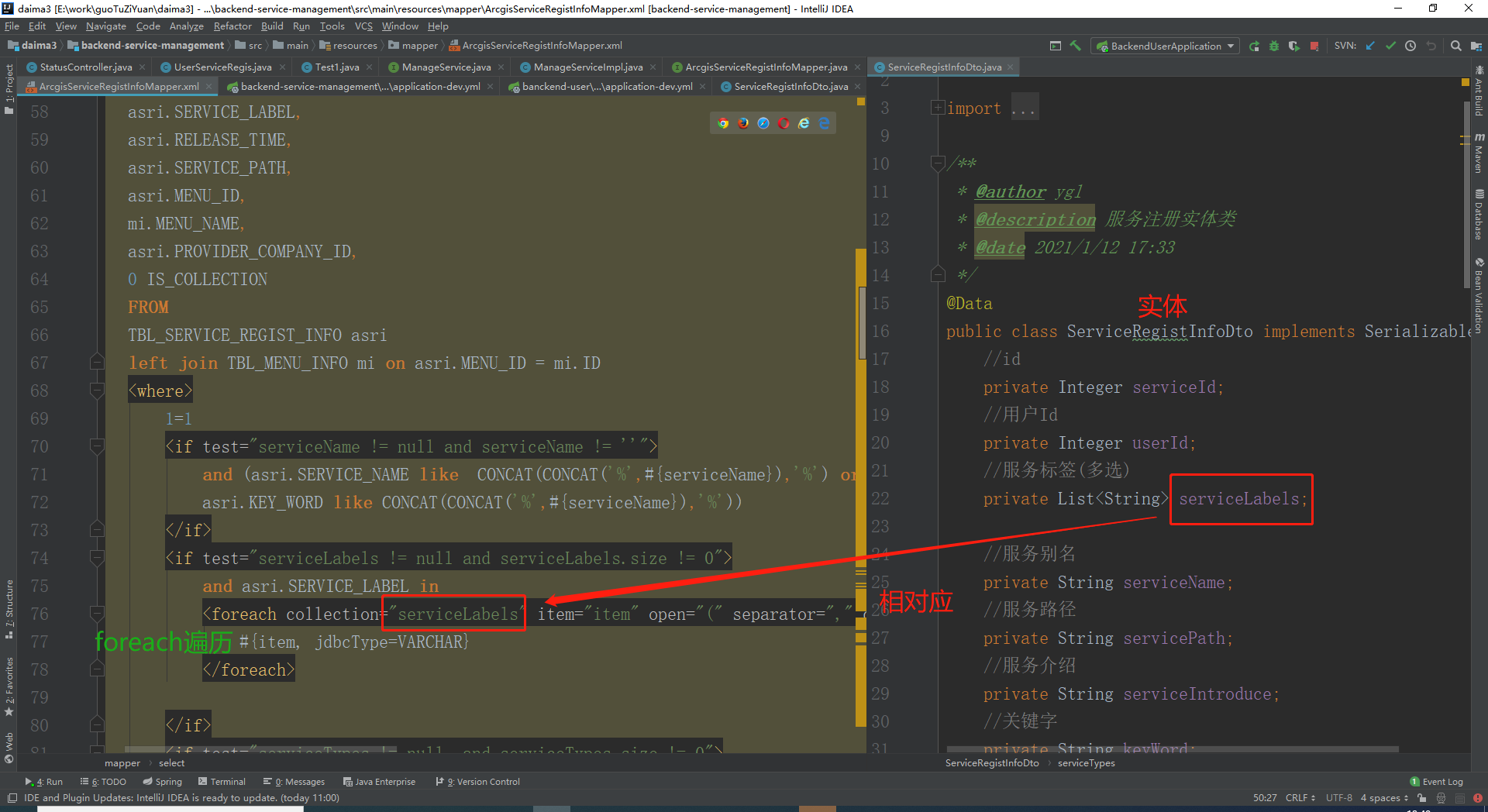This screenshot has width=1488, height=812.
Task: Click the Build project hammer icon
Action: [x=1075, y=46]
